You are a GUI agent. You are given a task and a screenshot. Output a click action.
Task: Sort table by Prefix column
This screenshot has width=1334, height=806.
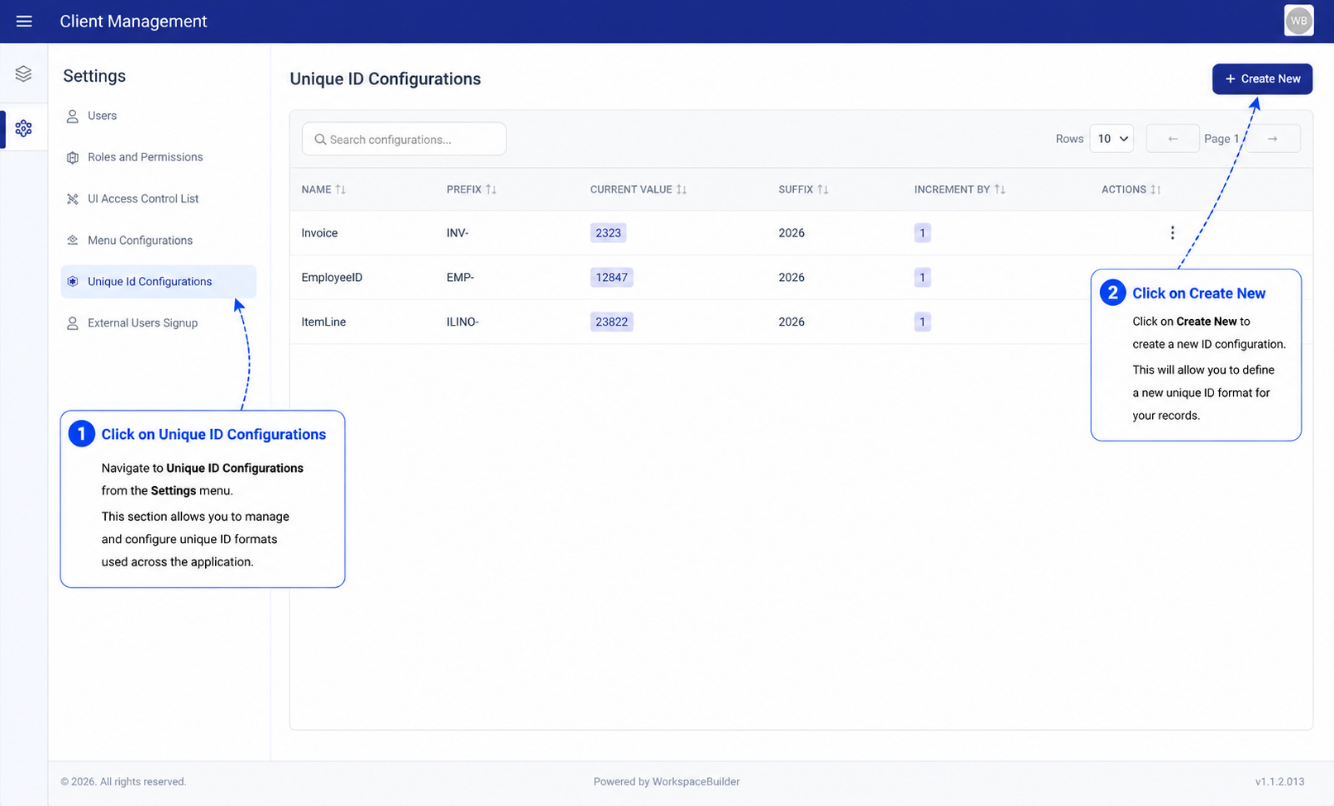pos(471,189)
